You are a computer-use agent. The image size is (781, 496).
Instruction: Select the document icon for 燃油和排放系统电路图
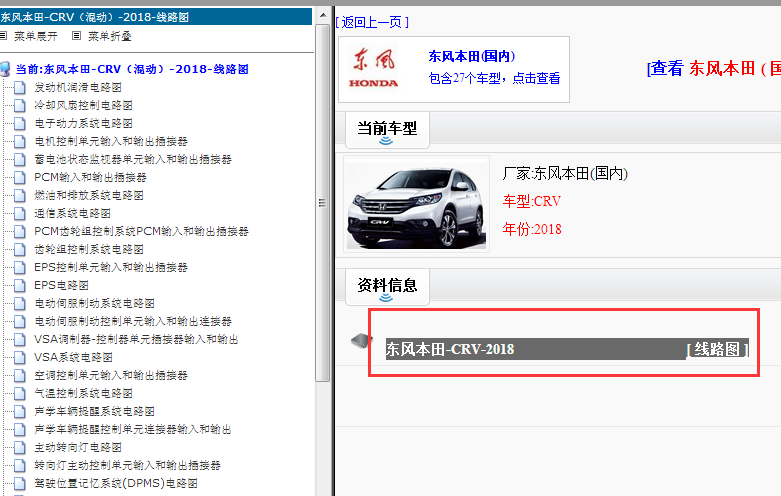20,195
